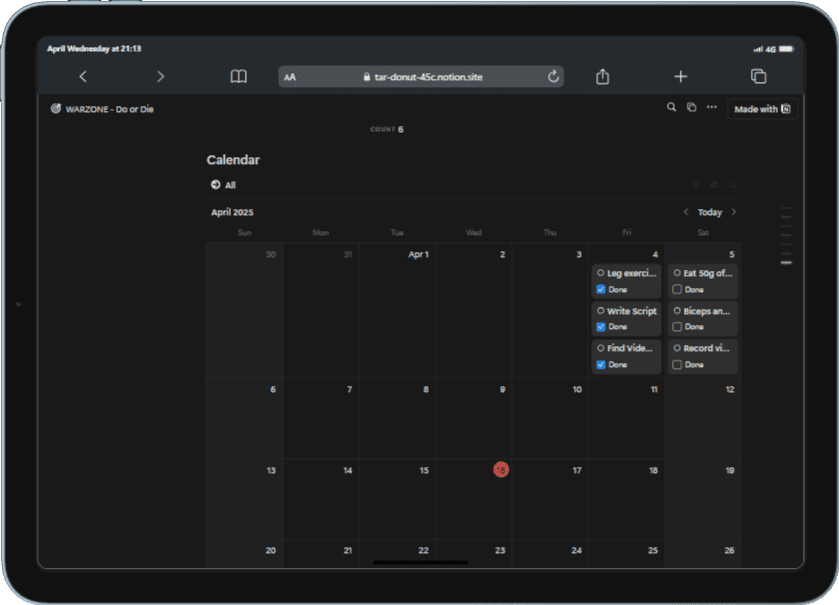
Task: Duplicate the Notion page icon
Action: pyautogui.click(x=691, y=108)
